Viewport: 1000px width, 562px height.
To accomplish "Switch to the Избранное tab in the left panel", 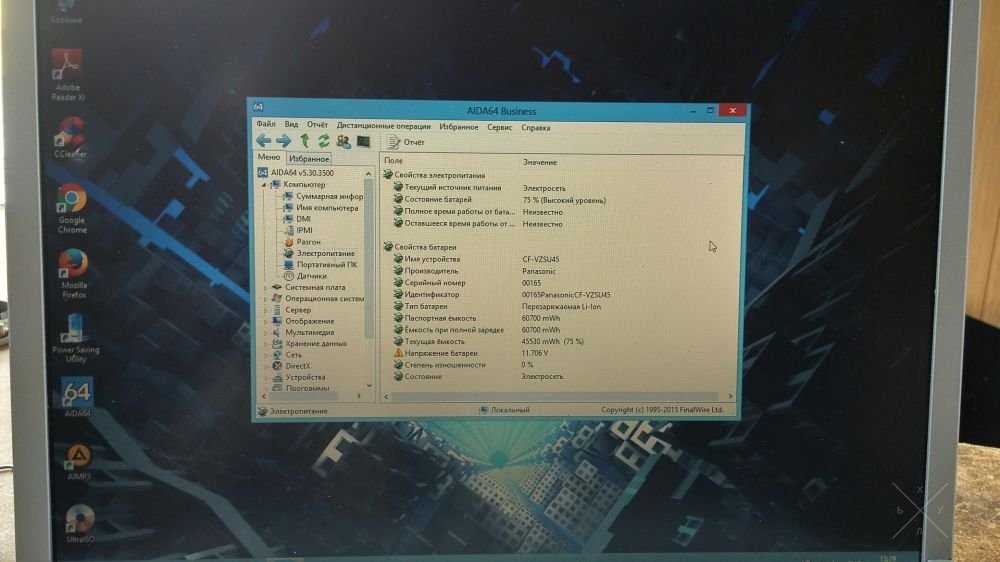I will [309, 158].
